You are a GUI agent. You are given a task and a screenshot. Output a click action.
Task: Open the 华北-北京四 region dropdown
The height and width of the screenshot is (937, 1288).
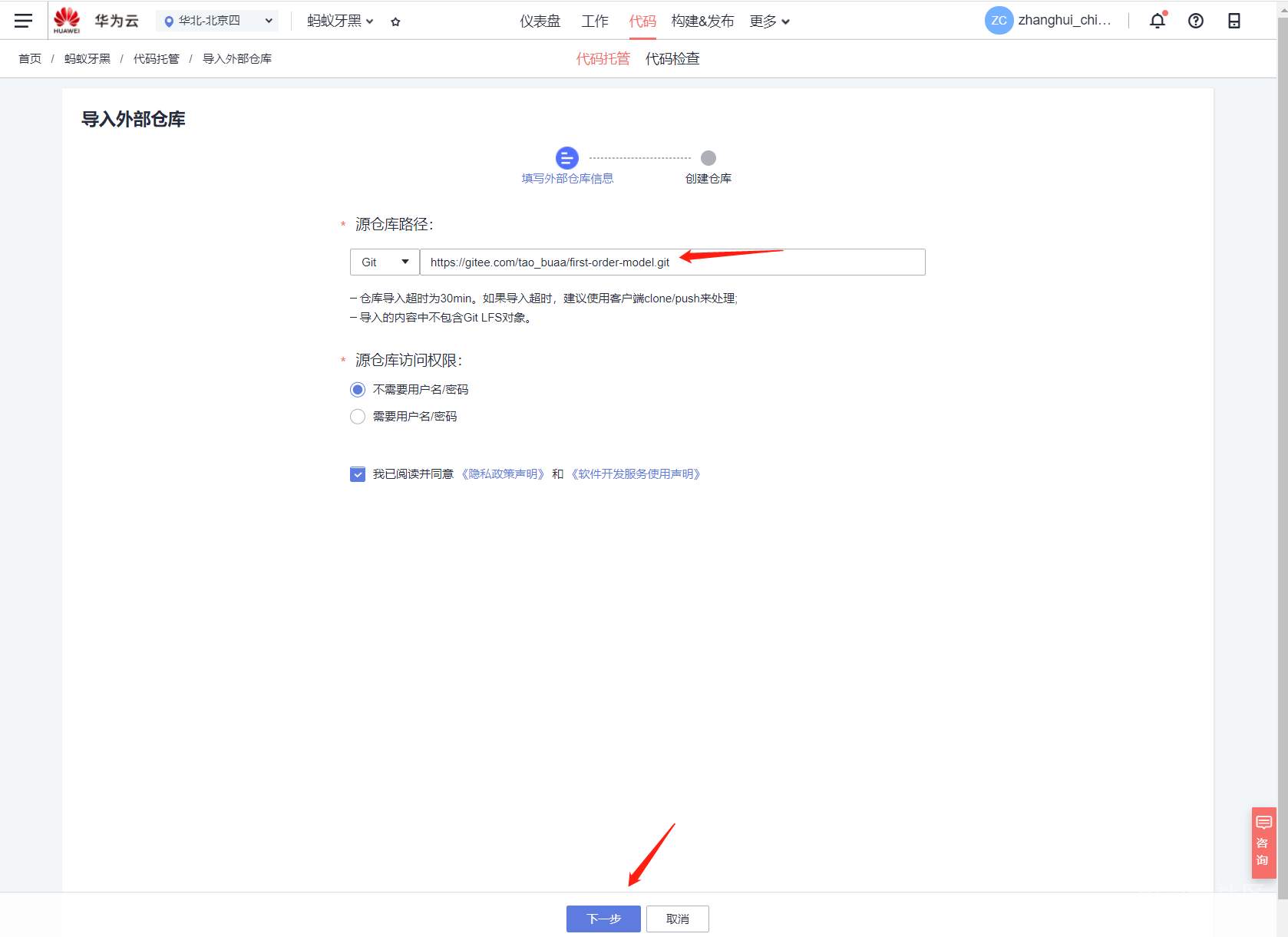coord(219,21)
